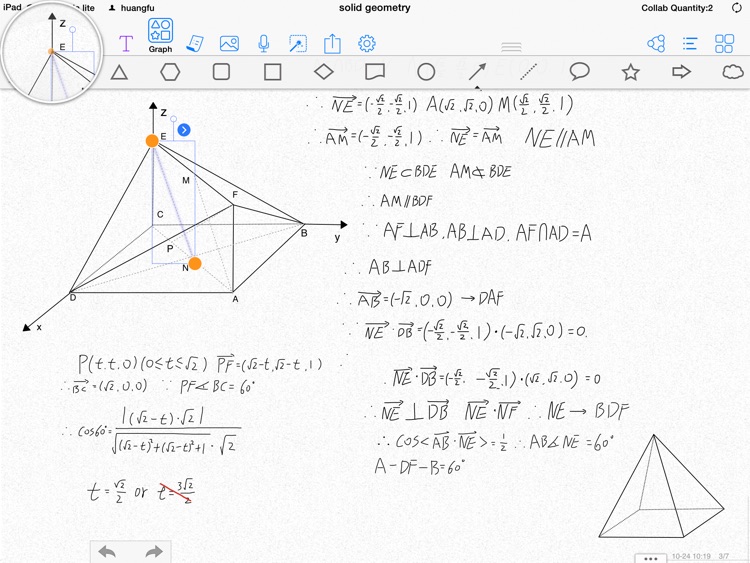The image size is (750, 563).
Task: Choose the cloud shape
Action: click(732, 72)
